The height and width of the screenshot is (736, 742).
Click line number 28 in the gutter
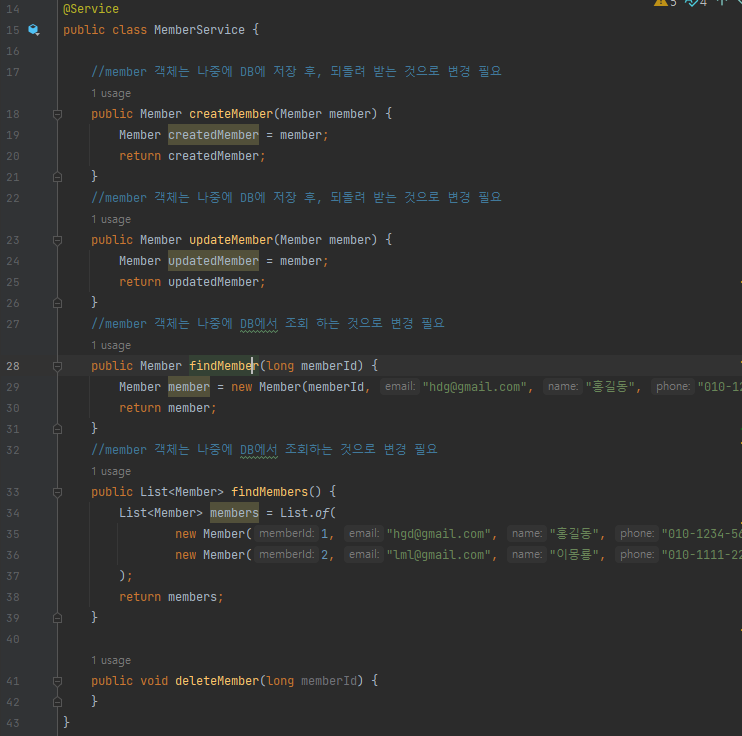(x=13, y=366)
